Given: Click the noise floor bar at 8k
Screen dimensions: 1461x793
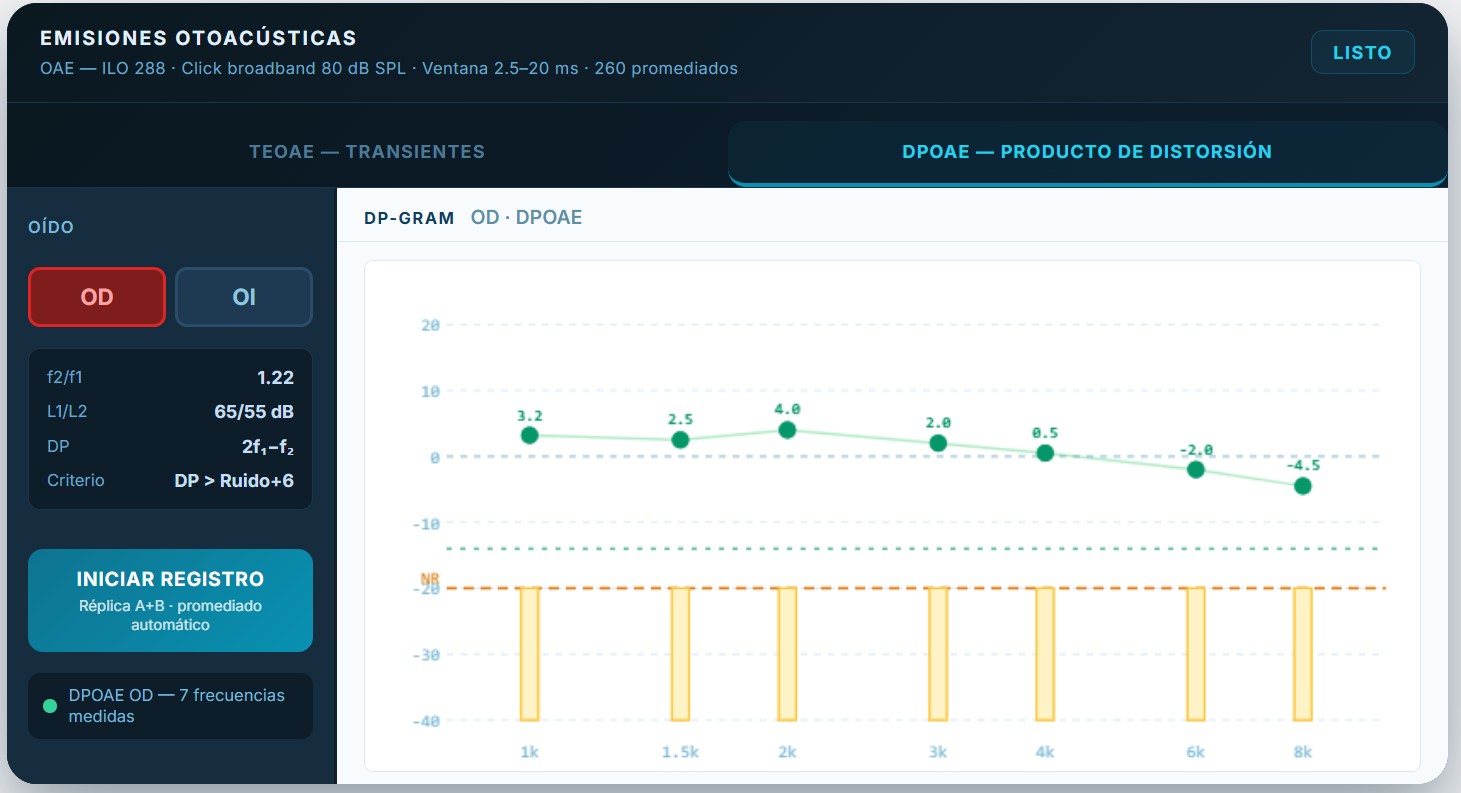Looking at the screenshot, I should tap(1303, 654).
